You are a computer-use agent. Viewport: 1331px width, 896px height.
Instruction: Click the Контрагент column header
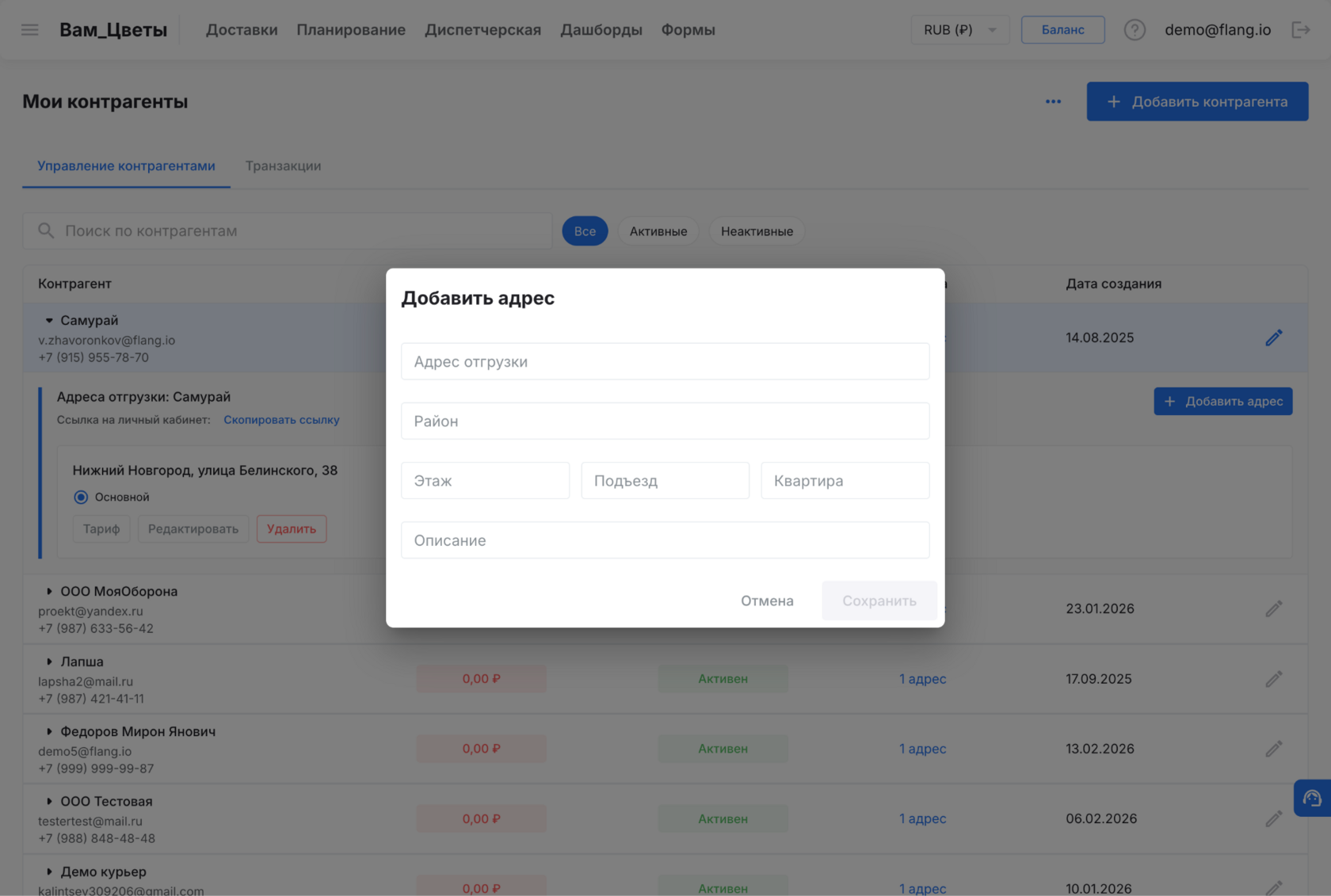click(74, 284)
